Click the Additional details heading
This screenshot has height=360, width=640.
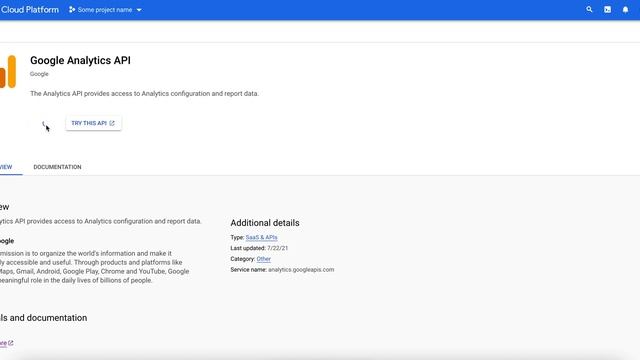click(x=265, y=223)
